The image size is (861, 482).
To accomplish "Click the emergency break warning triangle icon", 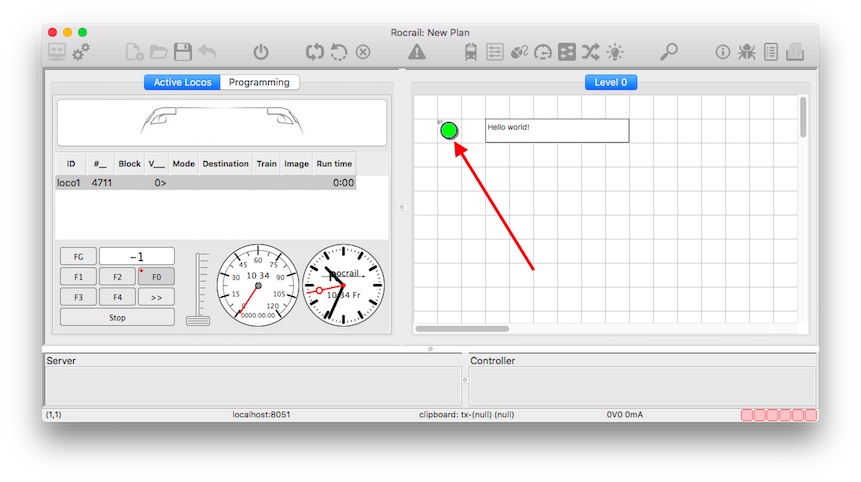I will (417, 52).
